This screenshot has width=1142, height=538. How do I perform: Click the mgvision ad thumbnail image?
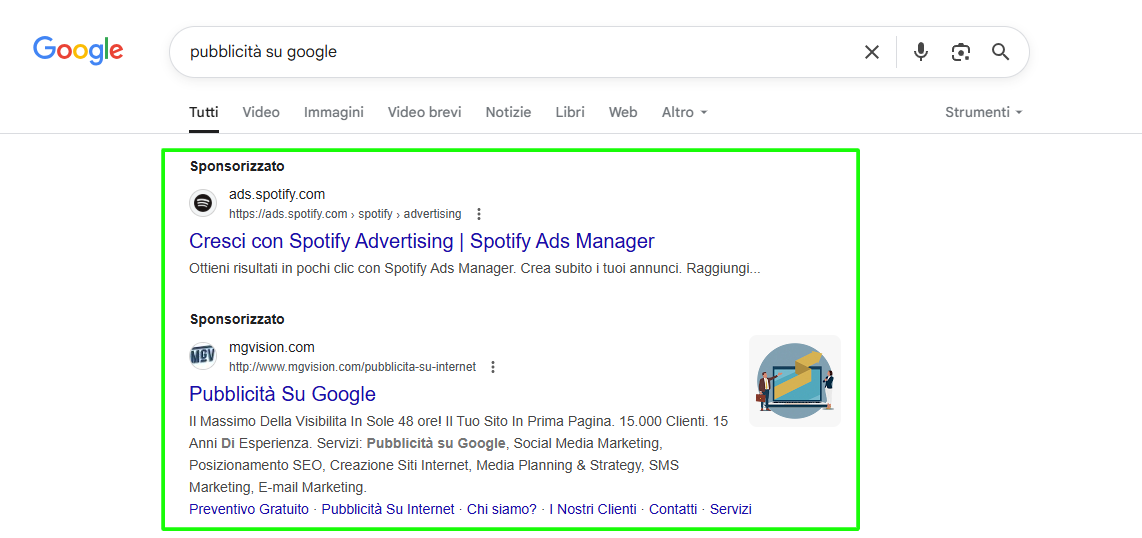(794, 381)
